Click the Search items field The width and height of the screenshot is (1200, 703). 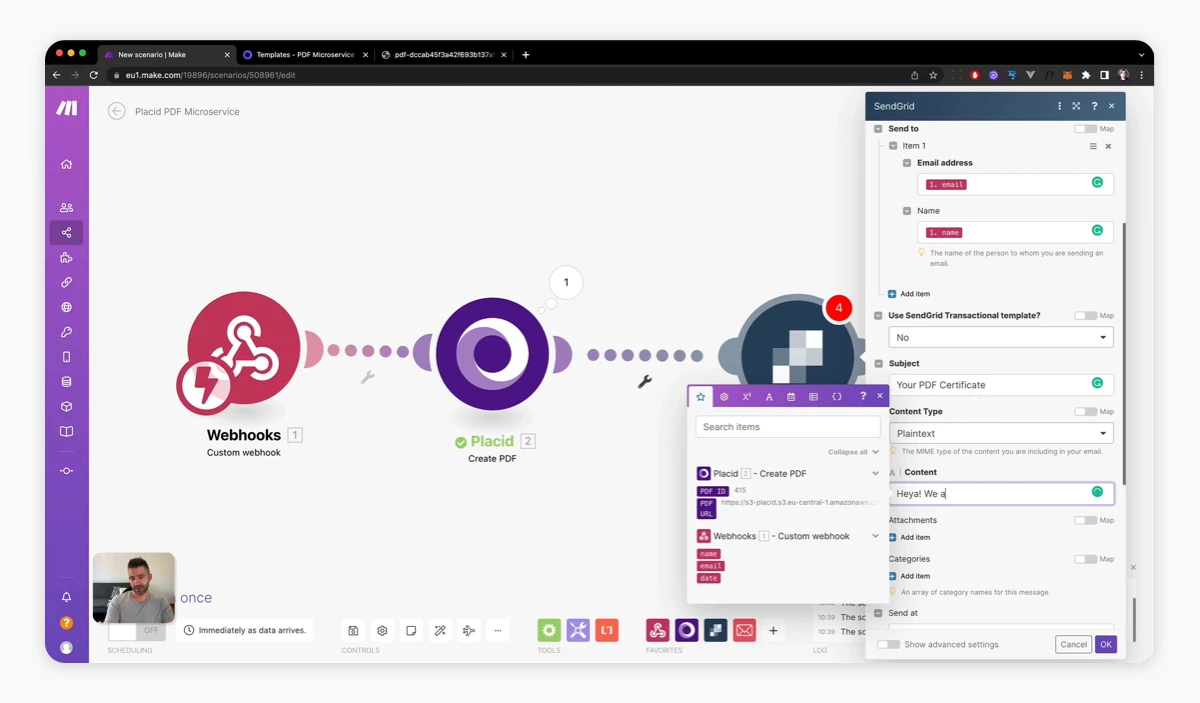(x=788, y=427)
